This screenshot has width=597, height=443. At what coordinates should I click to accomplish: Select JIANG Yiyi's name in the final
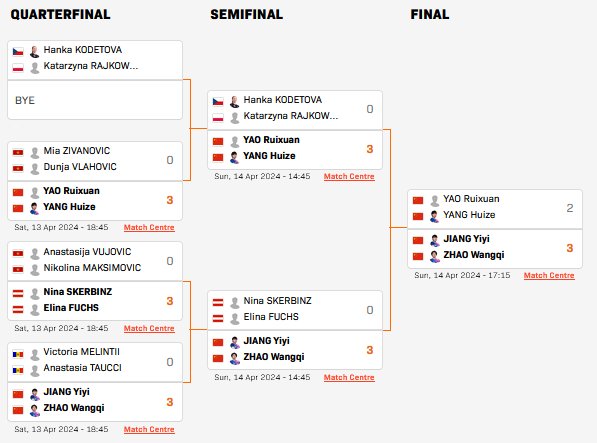(466, 239)
